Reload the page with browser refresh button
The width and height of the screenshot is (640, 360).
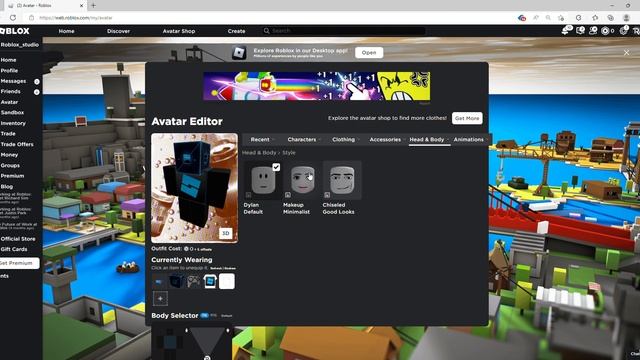coord(13,18)
